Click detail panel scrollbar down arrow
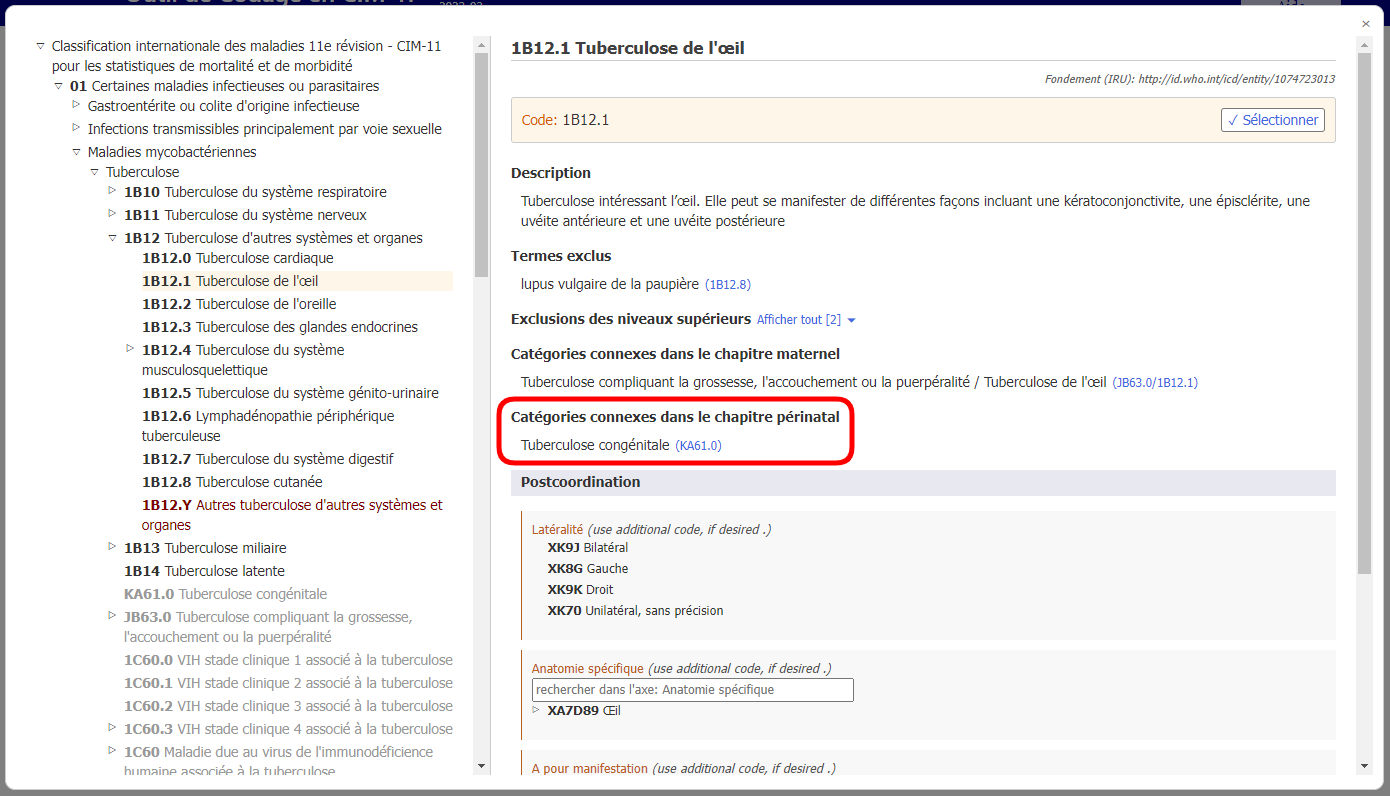The width and height of the screenshot is (1390, 796). click(x=1363, y=766)
